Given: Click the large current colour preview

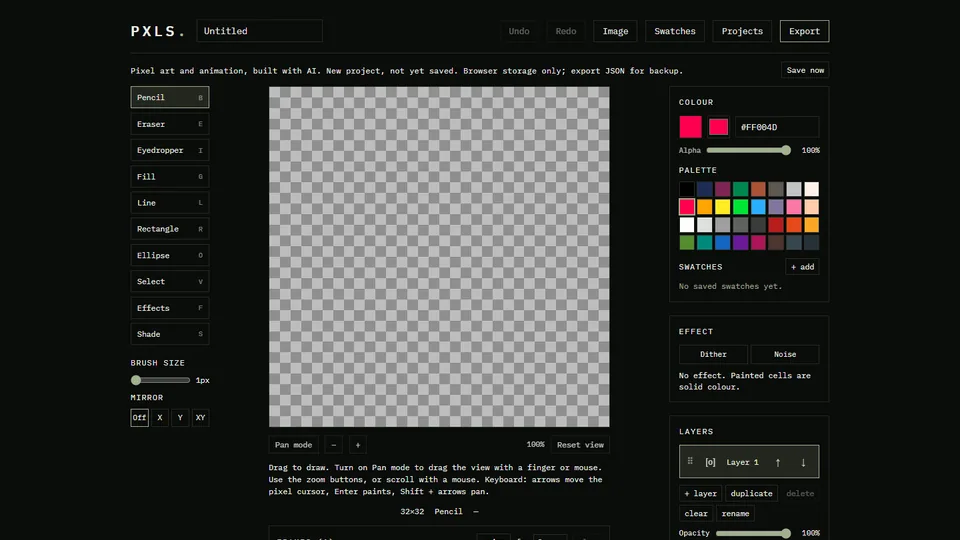Looking at the screenshot, I should (x=690, y=127).
